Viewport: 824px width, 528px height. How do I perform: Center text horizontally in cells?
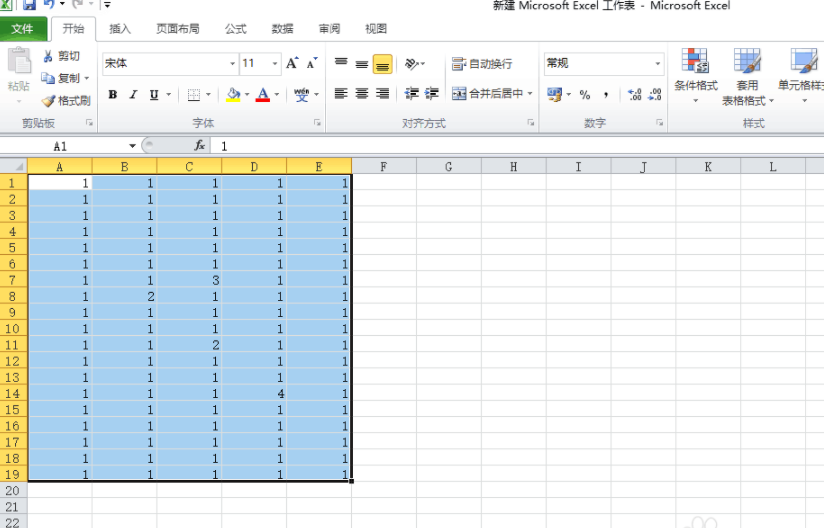(x=361, y=94)
